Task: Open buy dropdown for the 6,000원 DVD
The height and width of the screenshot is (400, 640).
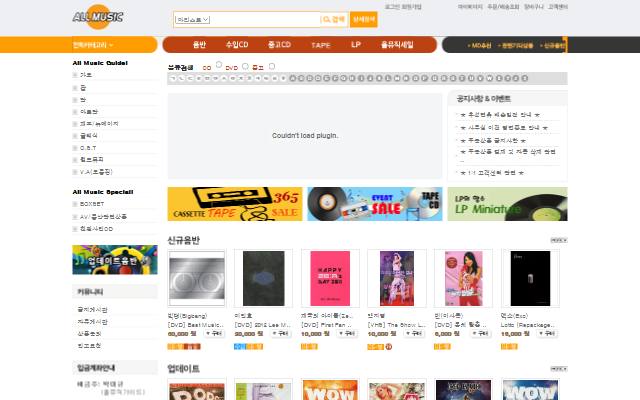Action: 480,333
